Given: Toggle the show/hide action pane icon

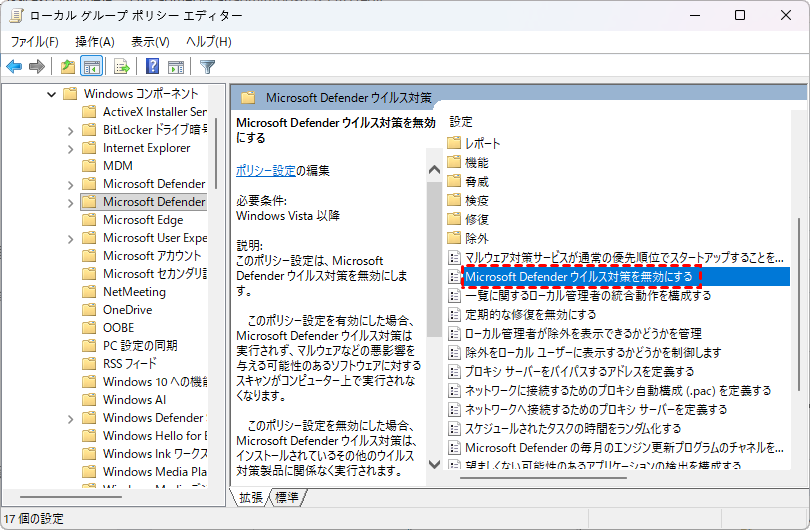Looking at the screenshot, I should pyautogui.click(x=176, y=67).
